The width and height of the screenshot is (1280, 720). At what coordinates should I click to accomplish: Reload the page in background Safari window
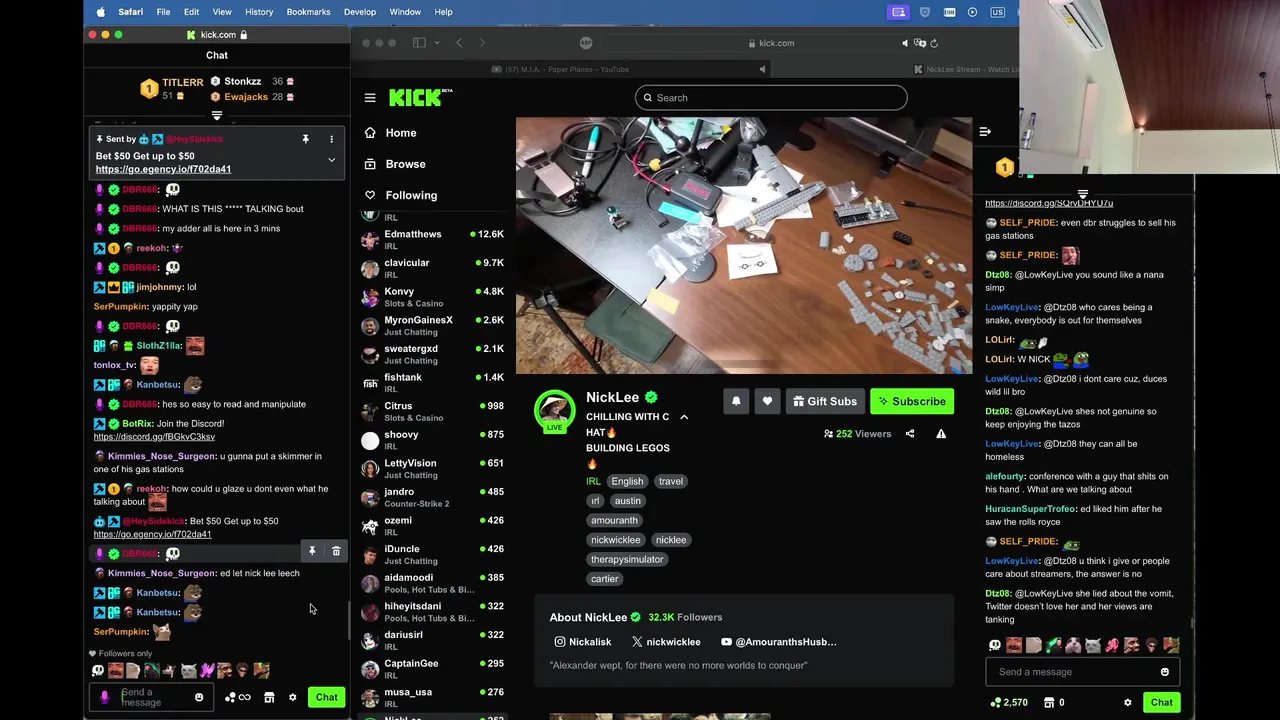935,43
